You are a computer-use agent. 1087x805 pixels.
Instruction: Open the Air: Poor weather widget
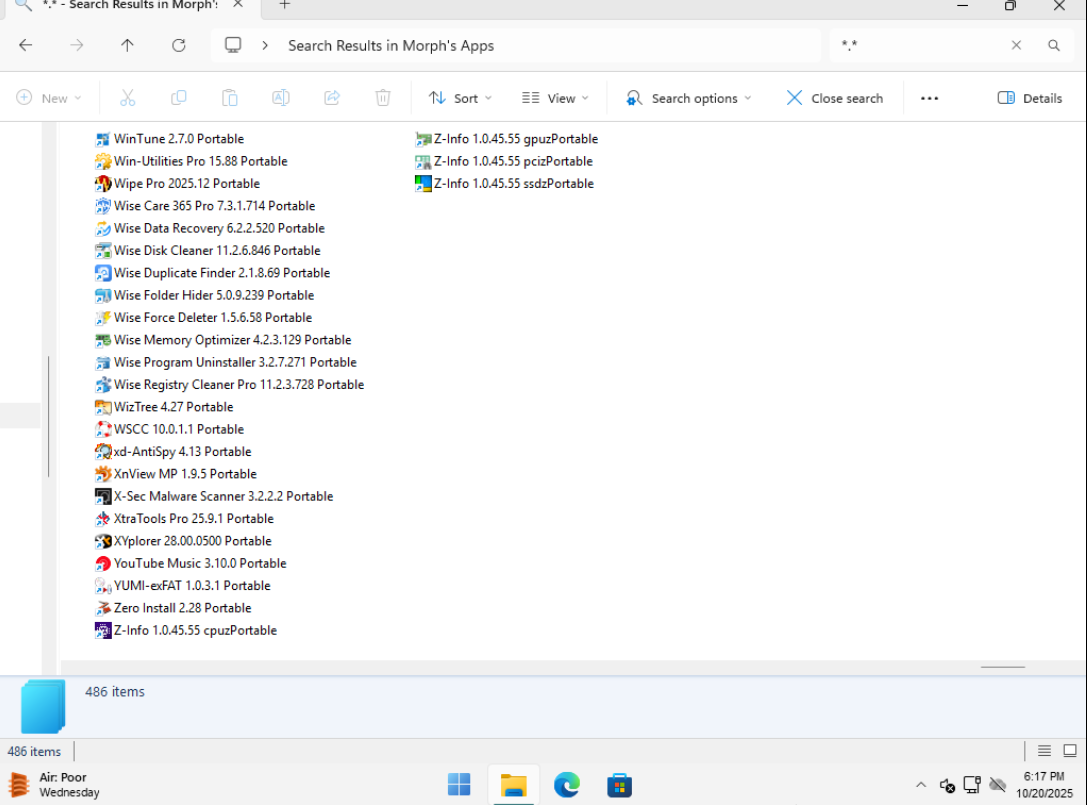tap(54, 785)
